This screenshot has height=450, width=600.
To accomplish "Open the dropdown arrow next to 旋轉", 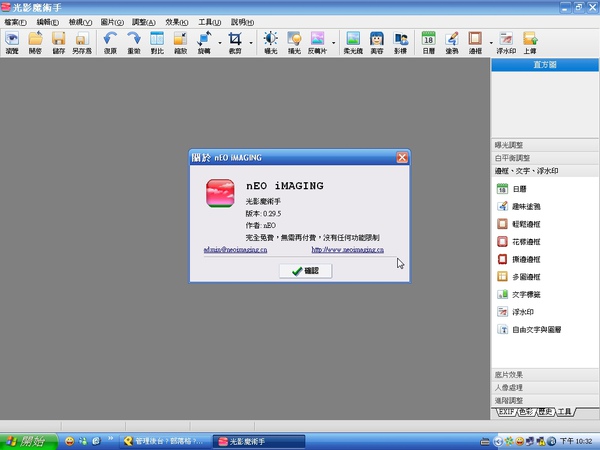I will click(220, 42).
